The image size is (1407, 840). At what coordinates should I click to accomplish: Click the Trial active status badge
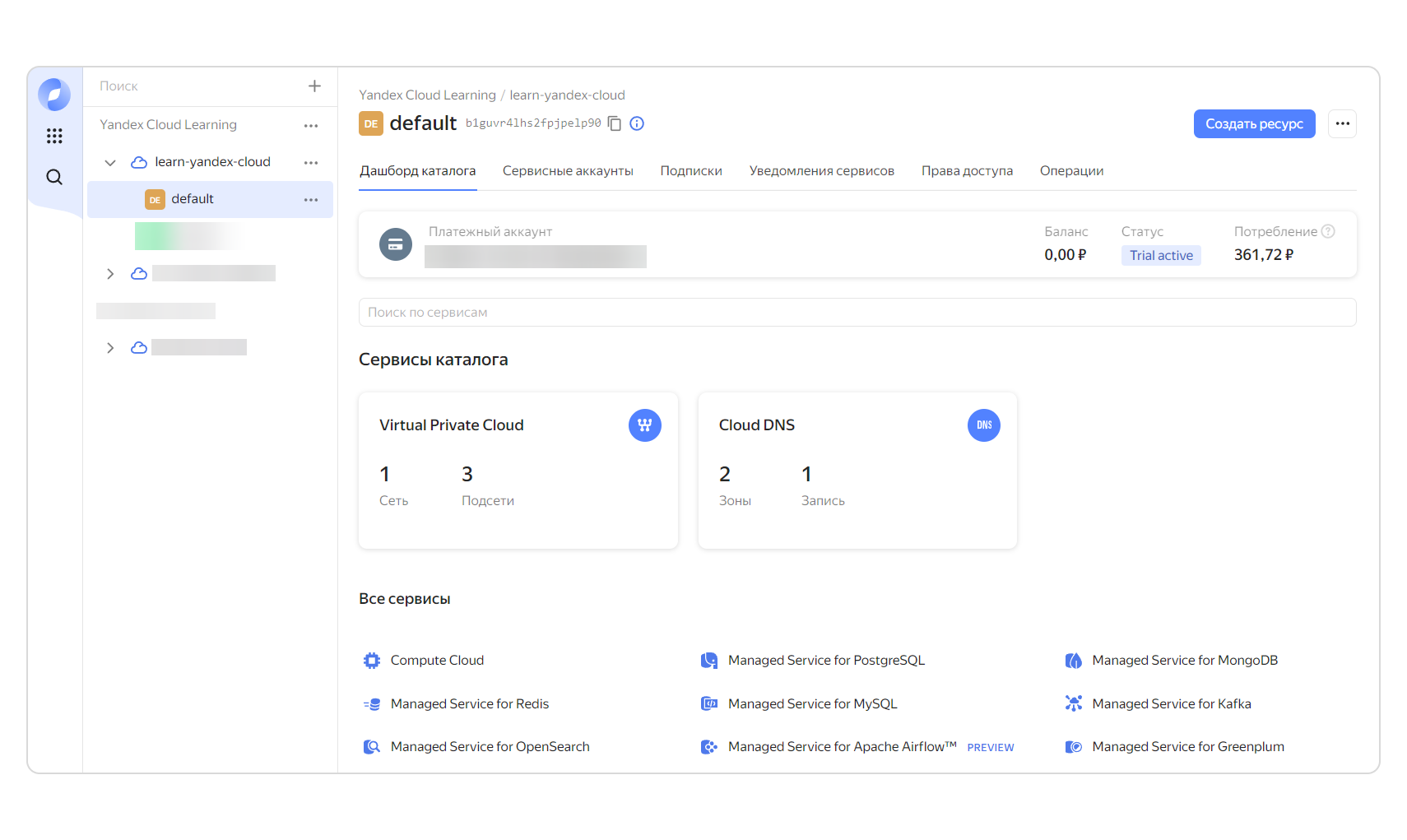coord(1161,256)
